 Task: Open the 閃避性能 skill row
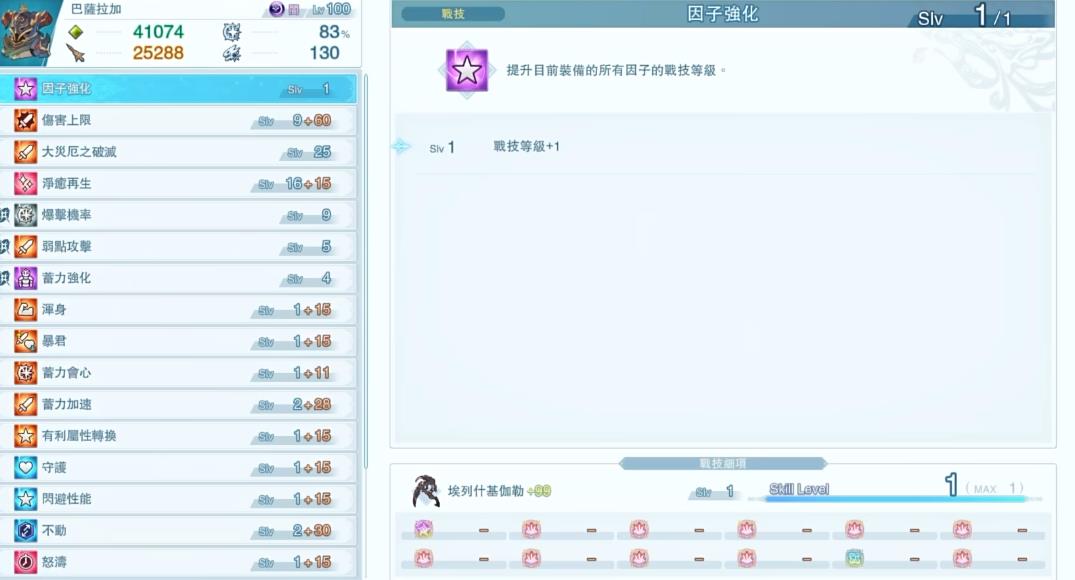[178, 498]
